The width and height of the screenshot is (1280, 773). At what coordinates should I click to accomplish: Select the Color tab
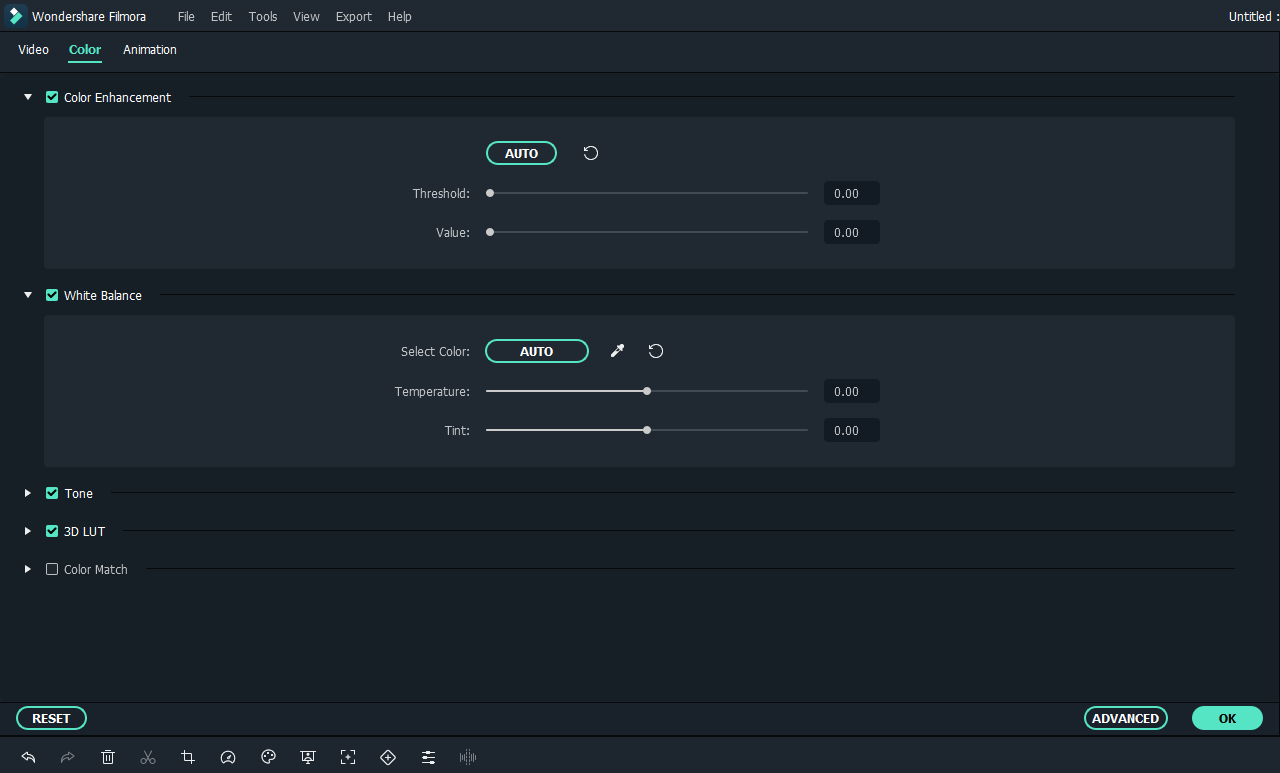point(85,49)
